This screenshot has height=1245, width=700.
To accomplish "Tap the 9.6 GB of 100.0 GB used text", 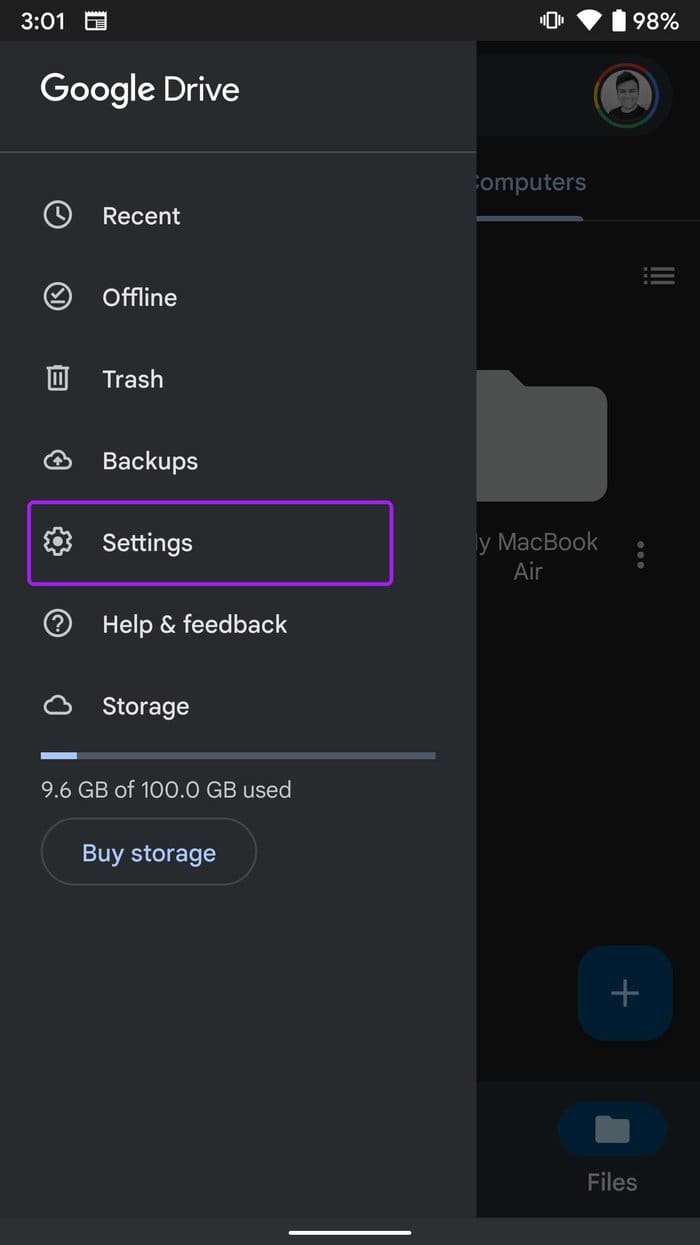I will [166, 789].
